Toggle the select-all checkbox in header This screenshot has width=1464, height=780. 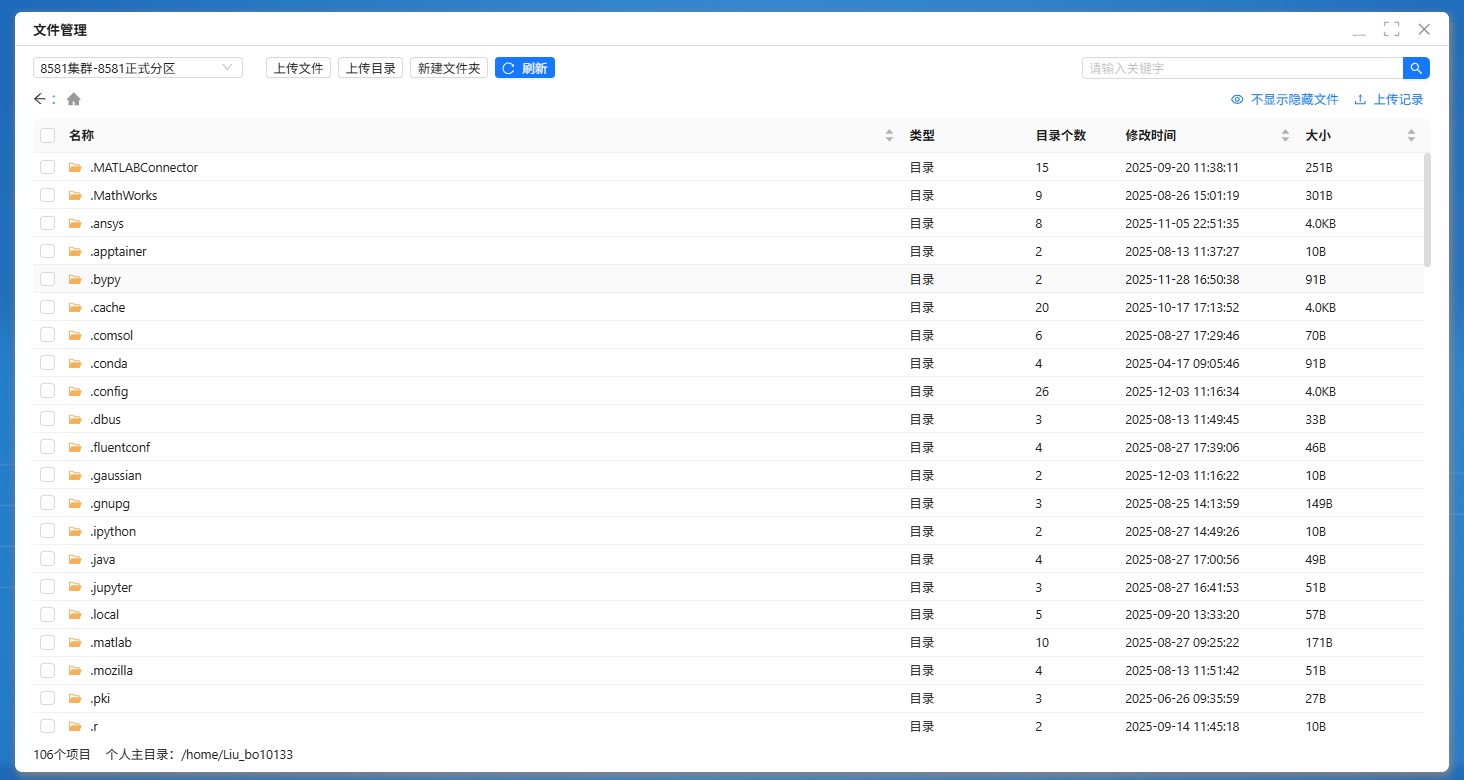pyautogui.click(x=48, y=136)
